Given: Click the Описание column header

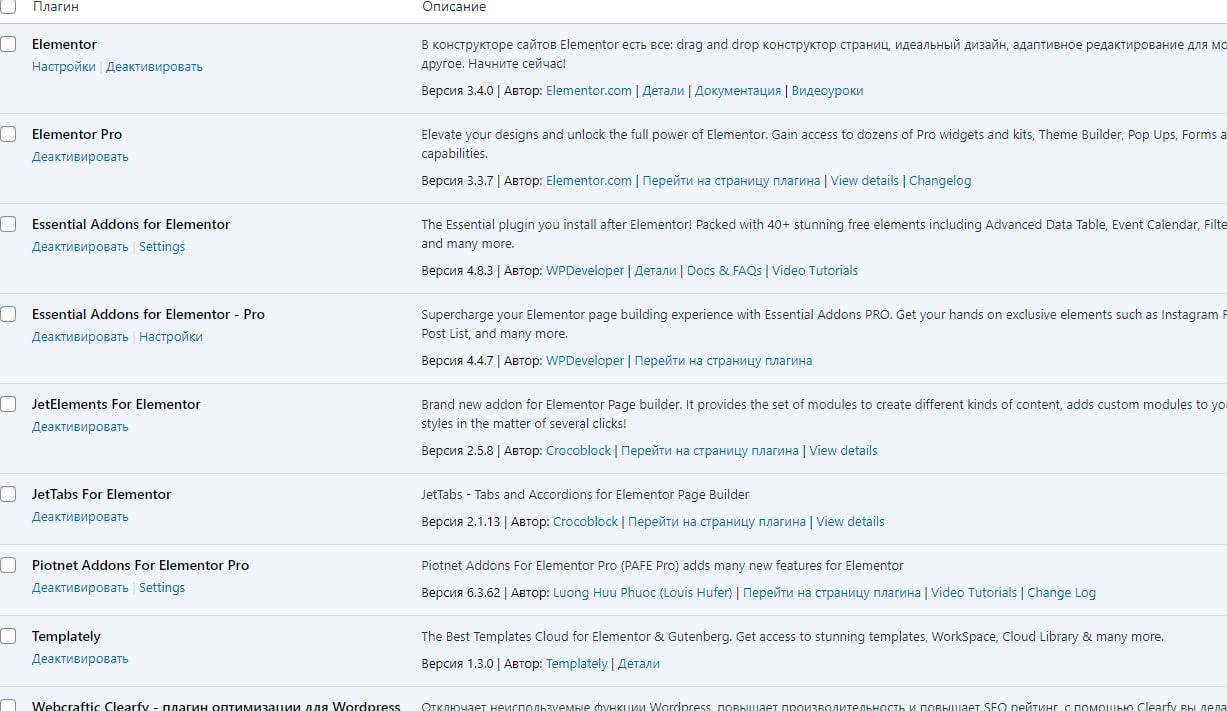Looking at the screenshot, I should coord(454,7).
